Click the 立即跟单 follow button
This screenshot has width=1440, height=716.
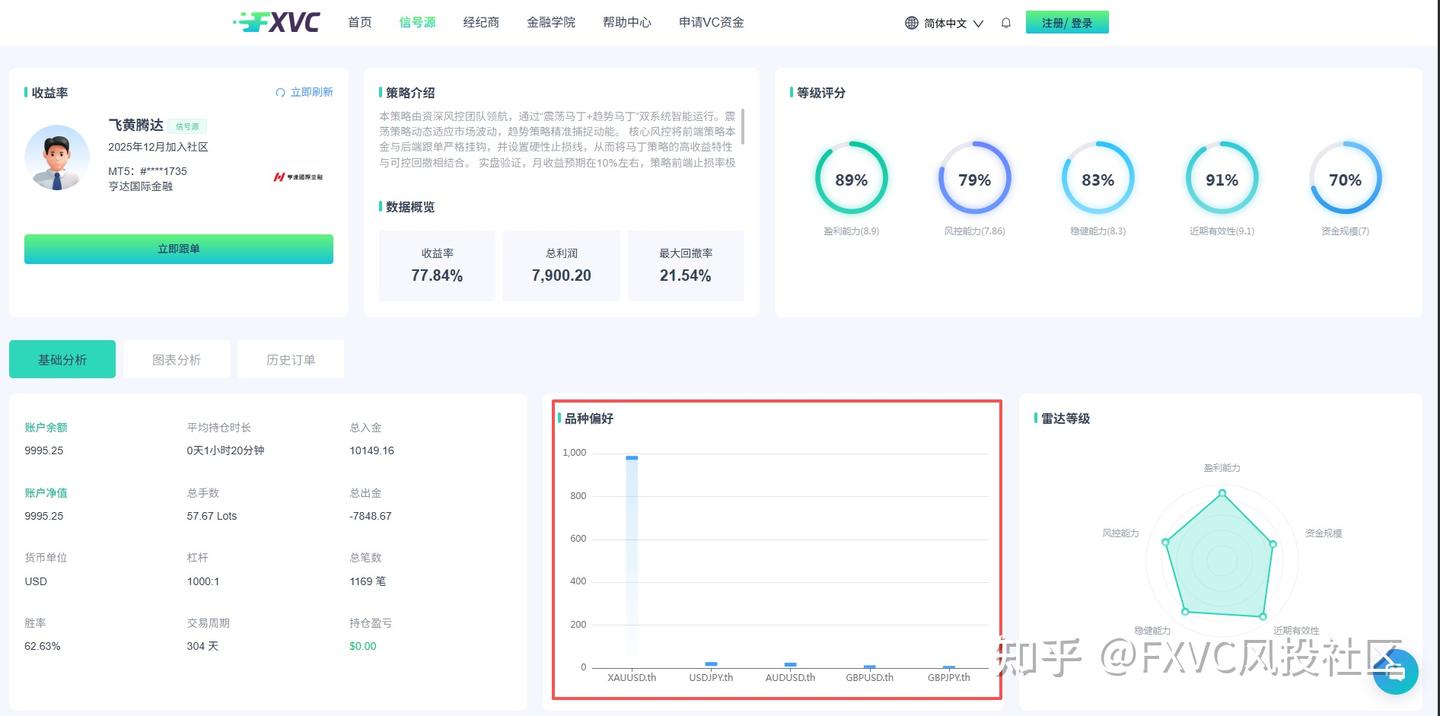178,248
